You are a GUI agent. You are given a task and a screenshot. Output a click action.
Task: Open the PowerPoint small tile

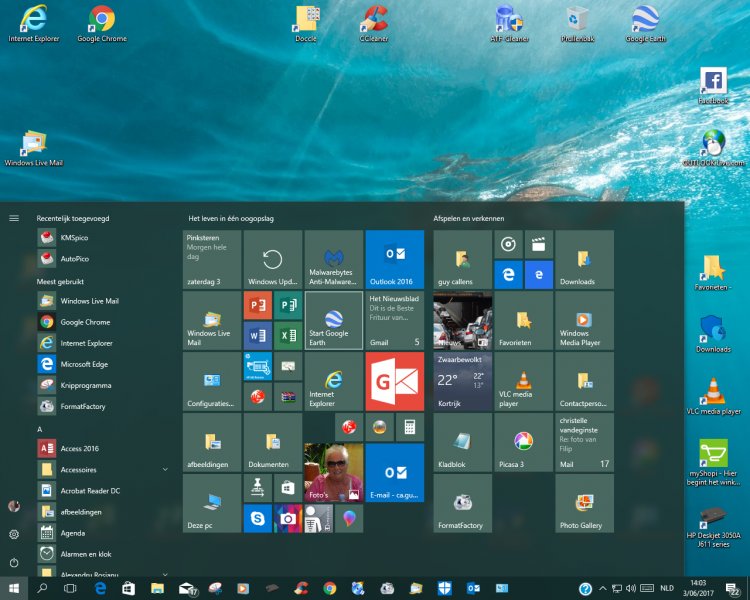point(258,305)
